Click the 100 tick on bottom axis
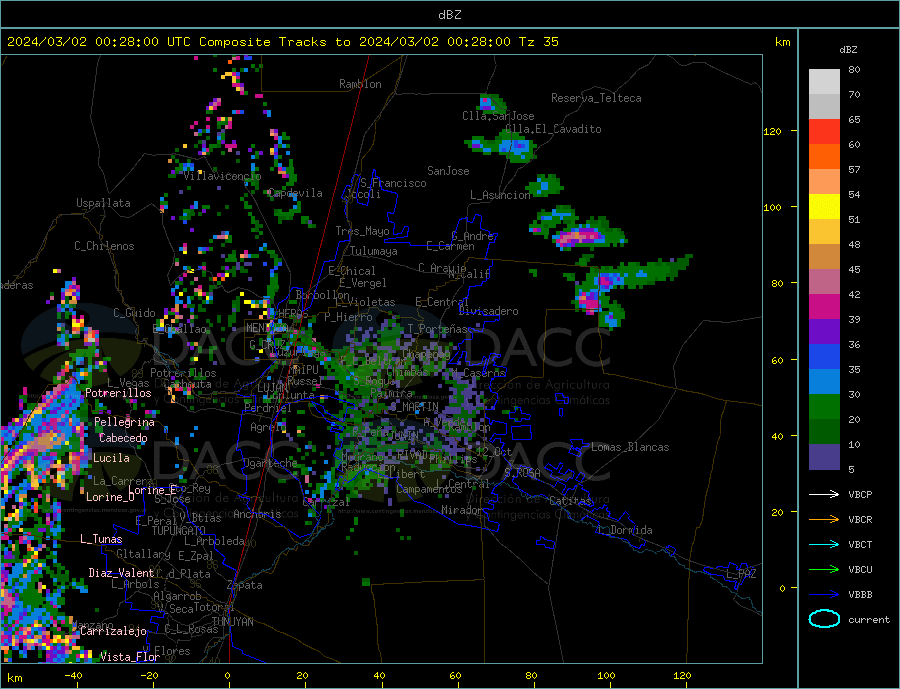This screenshot has height=689, width=900. coord(606,676)
